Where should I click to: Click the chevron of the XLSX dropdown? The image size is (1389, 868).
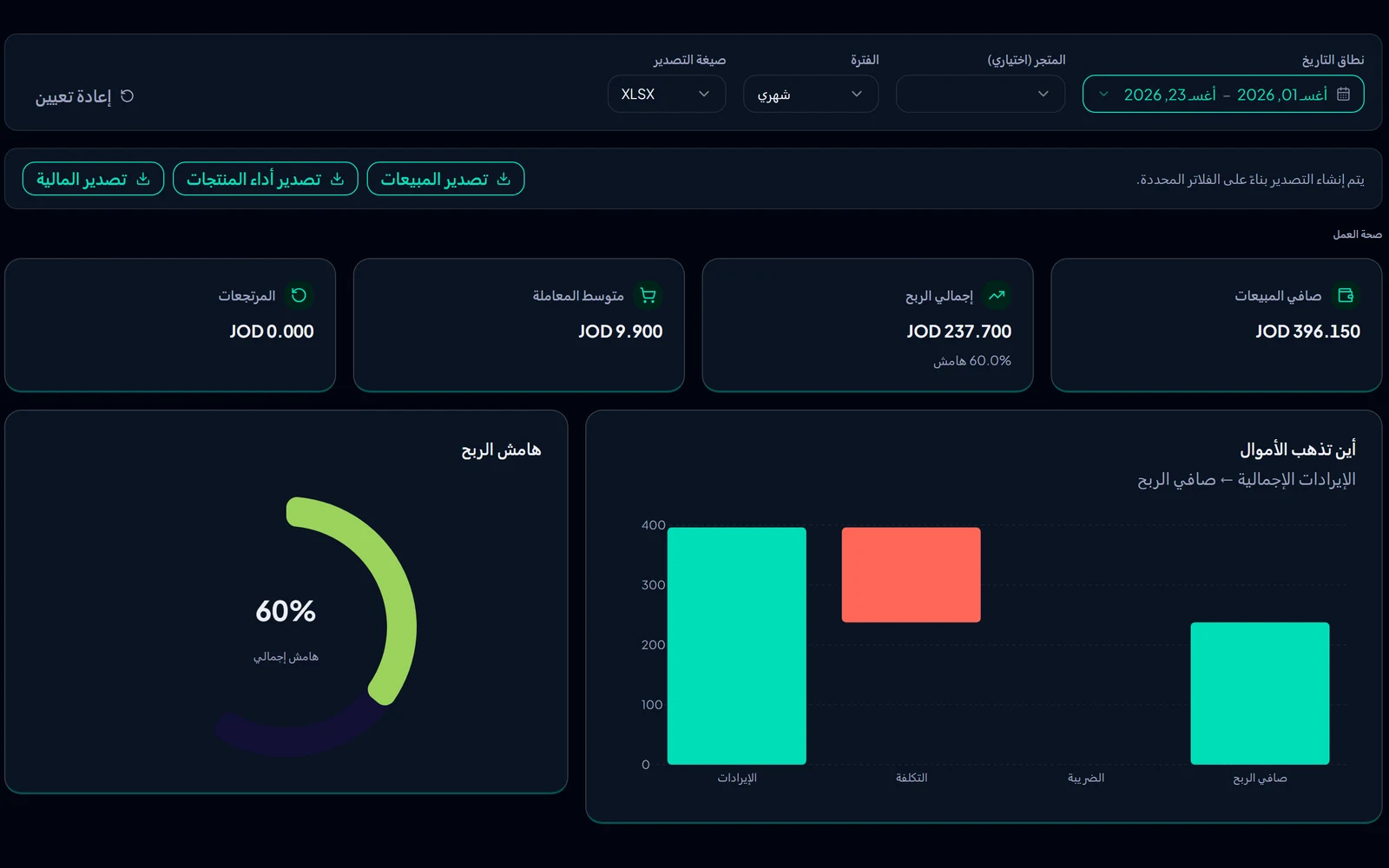tap(704, 94)
